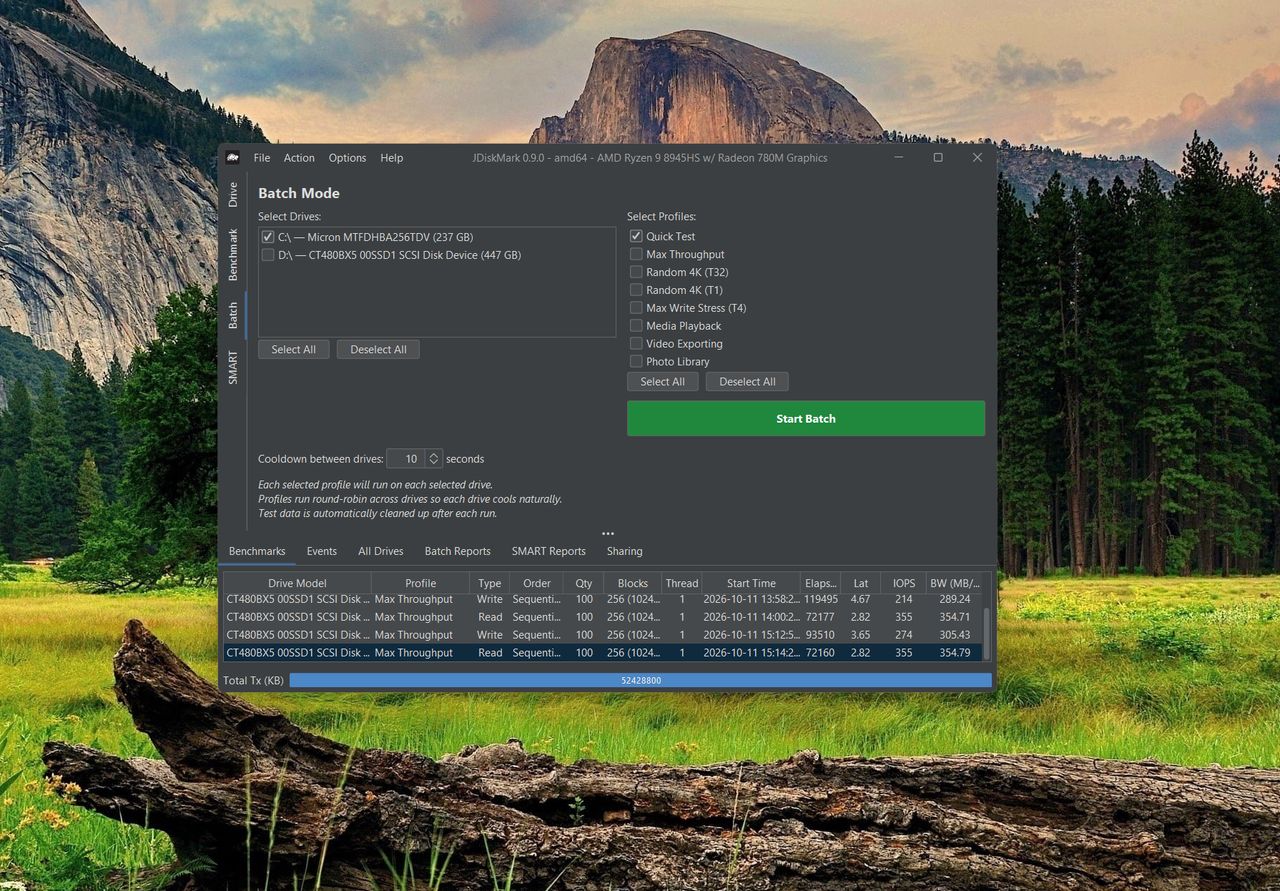Check the Photo Library profile
This screenshot has height=891, width=1280.
tap(636, 362)
